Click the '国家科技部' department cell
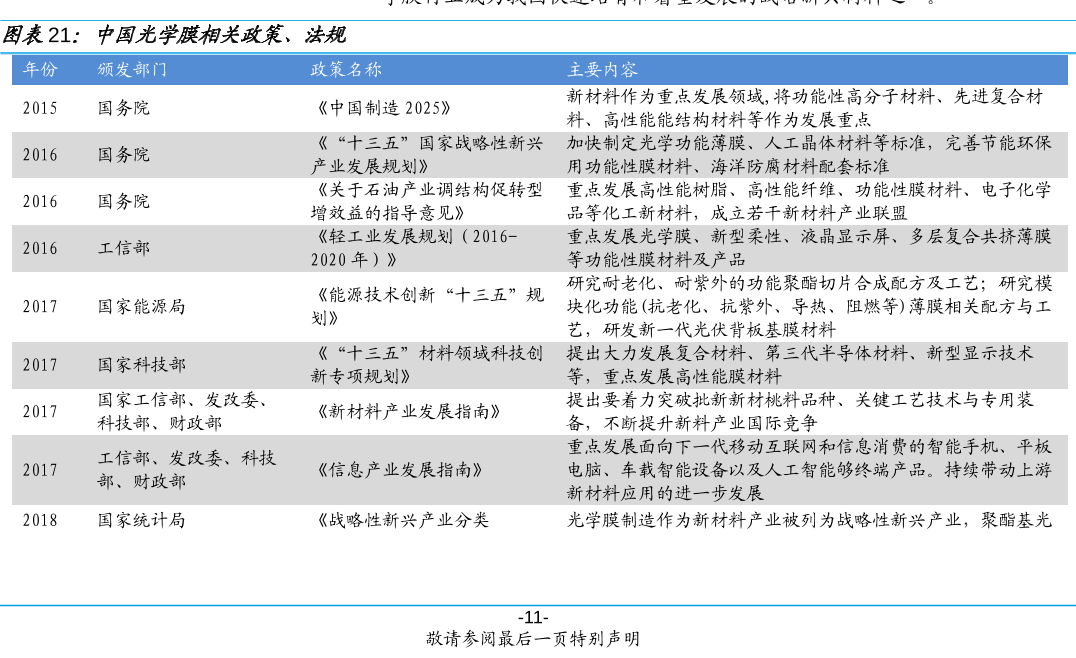Viewport: 1076px width, 658px height. 141,364
